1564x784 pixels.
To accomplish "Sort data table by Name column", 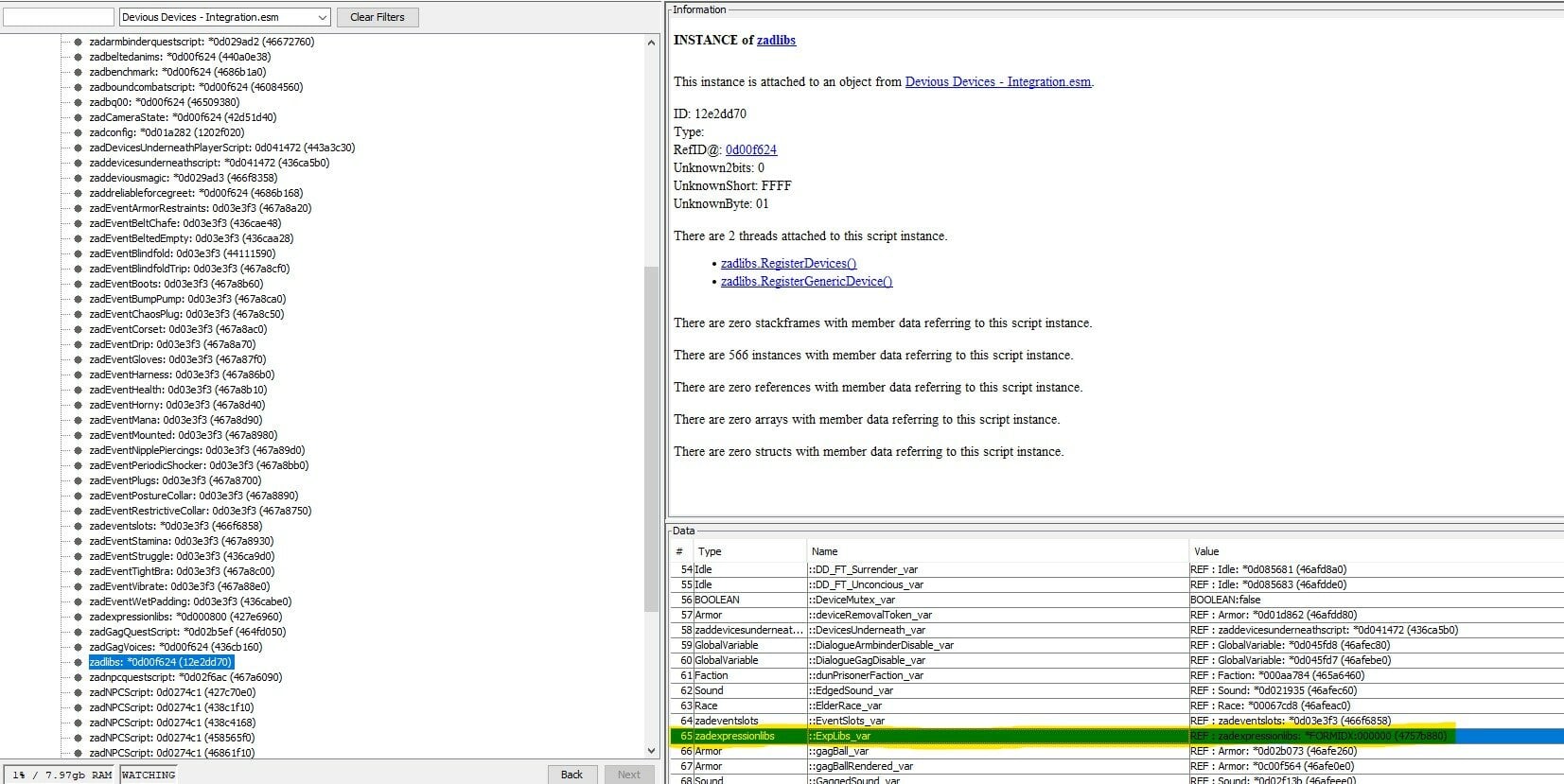I will click(x=997, y=551).
